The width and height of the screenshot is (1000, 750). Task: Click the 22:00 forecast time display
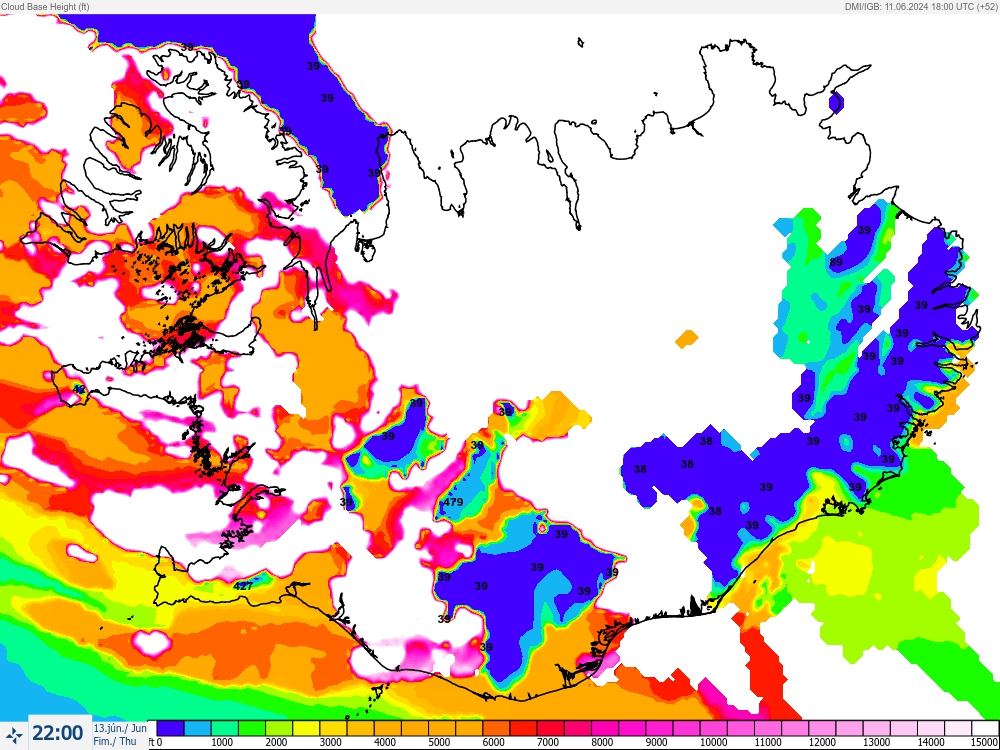(58, 733)
